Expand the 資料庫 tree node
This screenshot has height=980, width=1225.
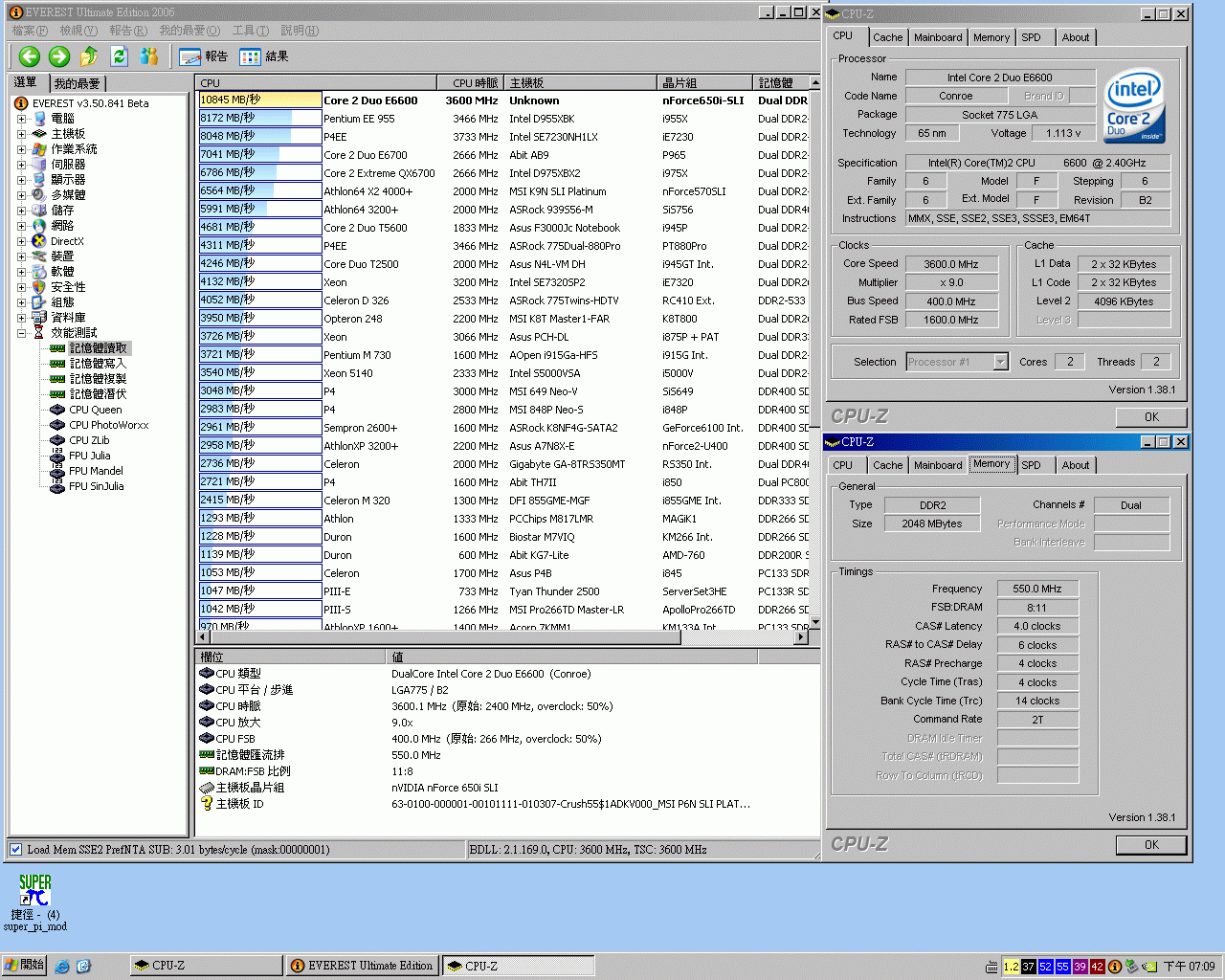tap(21, 318)
